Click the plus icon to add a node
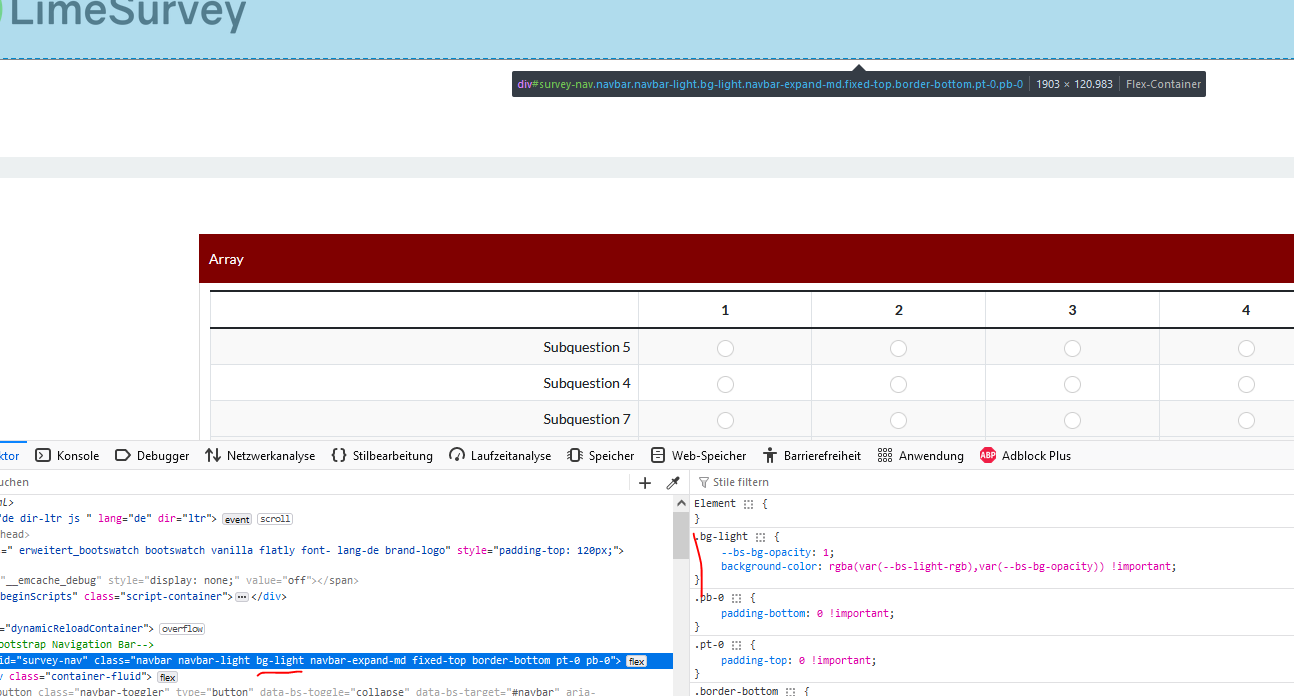The image size is (1294, 696). (x=645, y=483)
